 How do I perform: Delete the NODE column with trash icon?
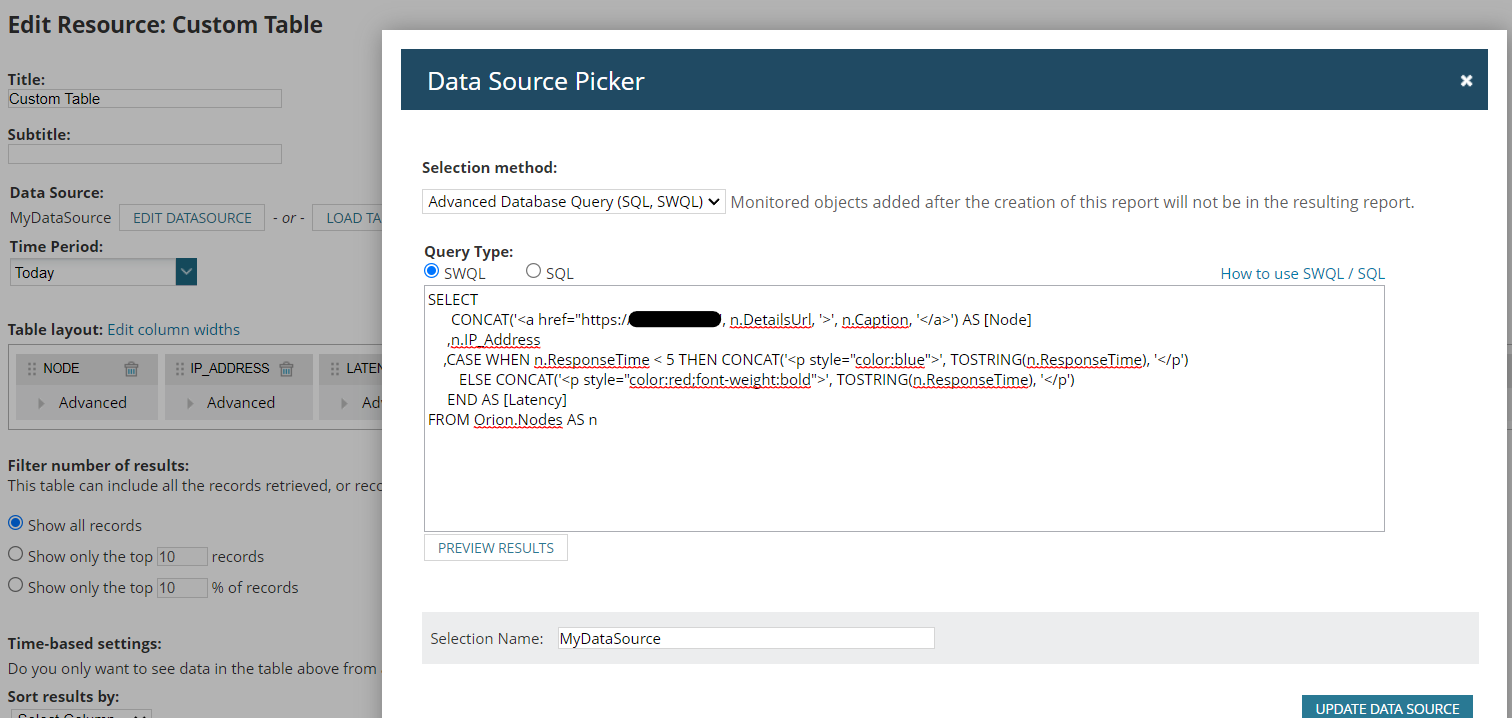pos(131,369)
